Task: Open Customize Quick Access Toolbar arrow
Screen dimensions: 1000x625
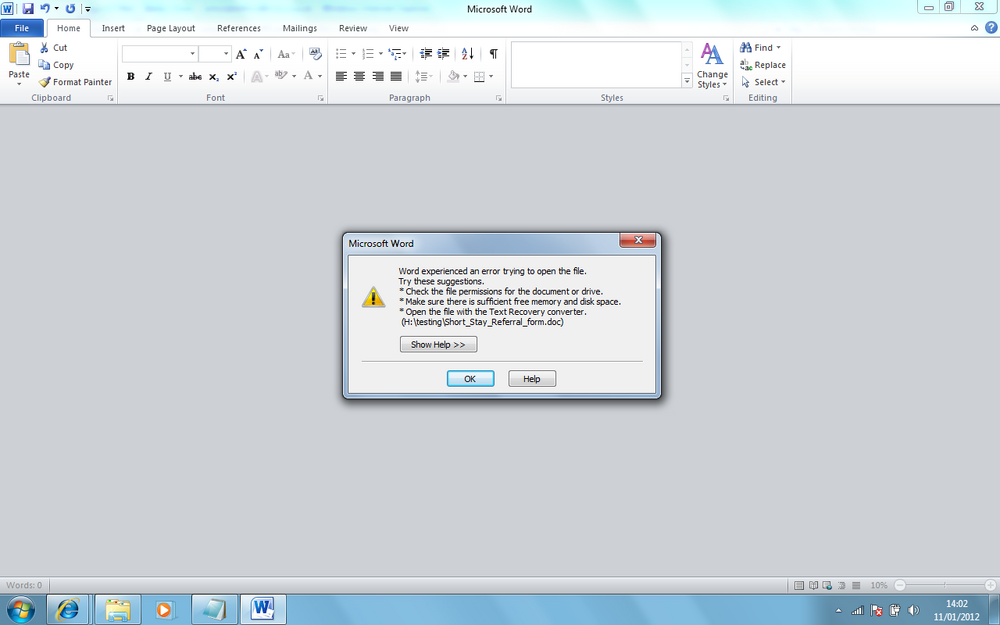Action: 87,9
